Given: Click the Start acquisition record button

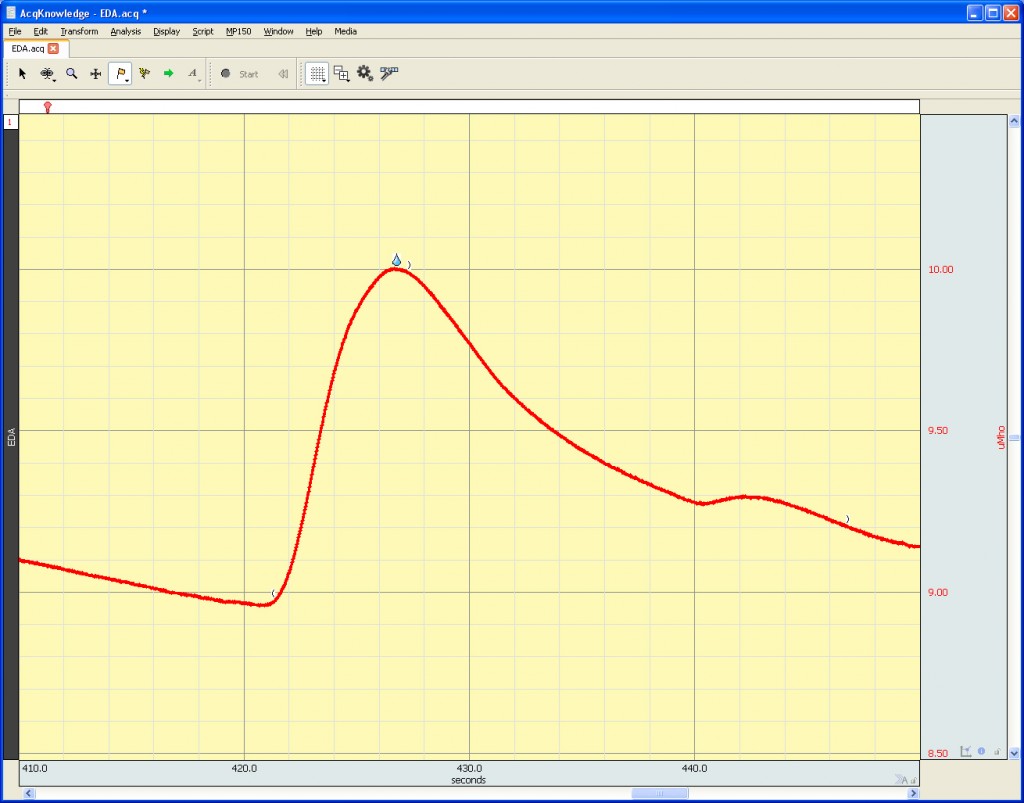Looking at the screenshot, I should pos(240,74).
